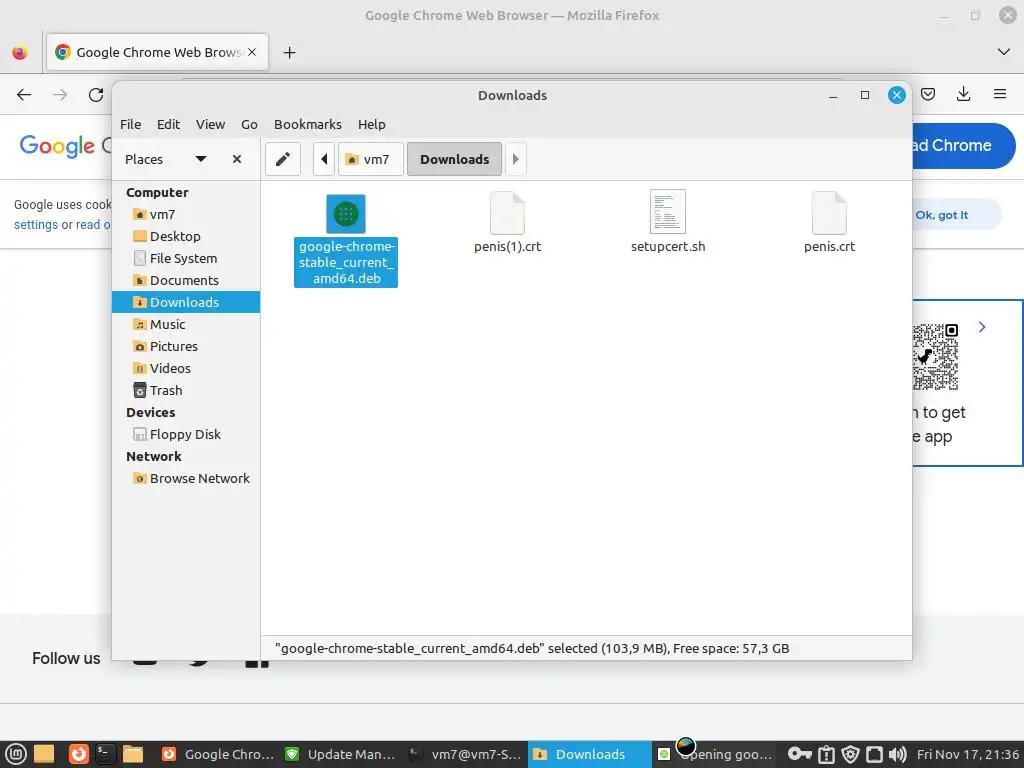Click the cookie settings link

click(36, 225)
